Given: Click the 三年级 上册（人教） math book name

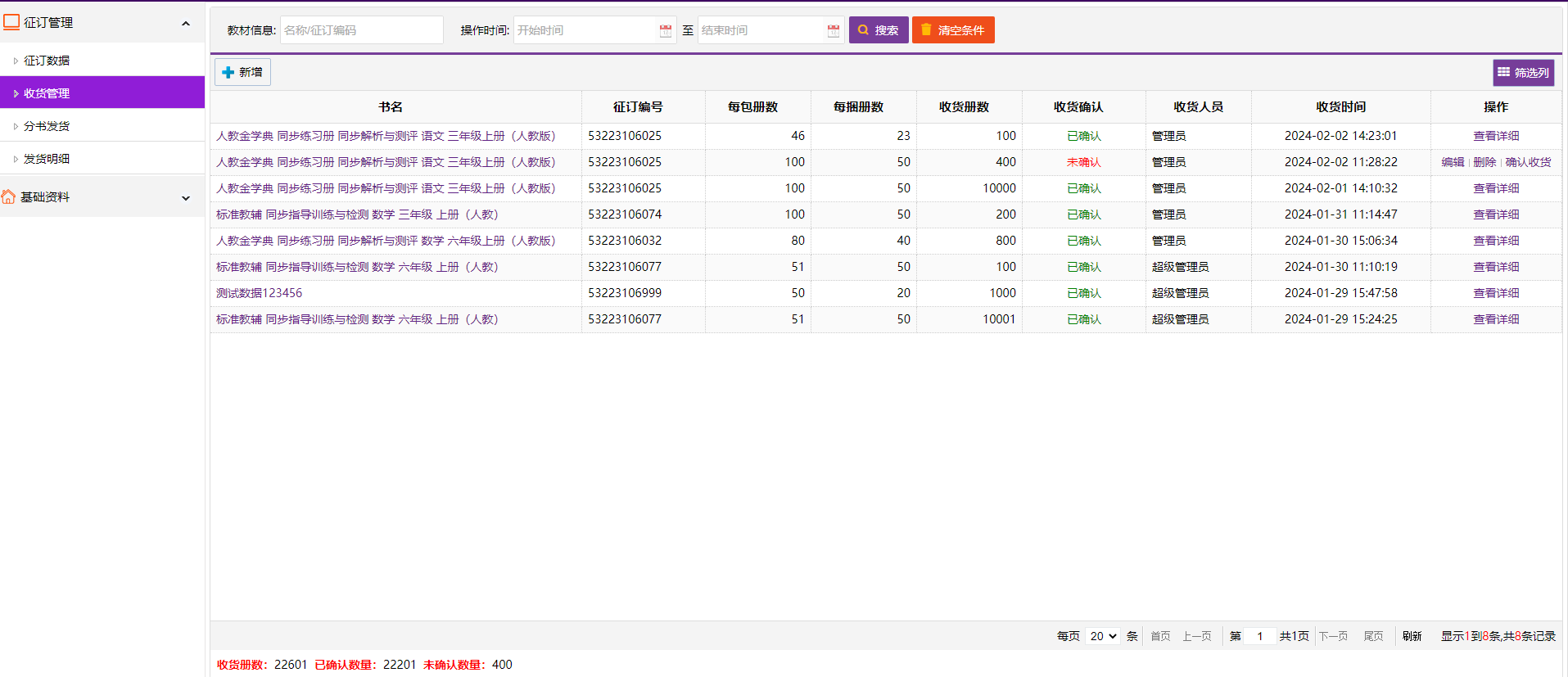Looking at the screenshot, I should coord(357,214).
